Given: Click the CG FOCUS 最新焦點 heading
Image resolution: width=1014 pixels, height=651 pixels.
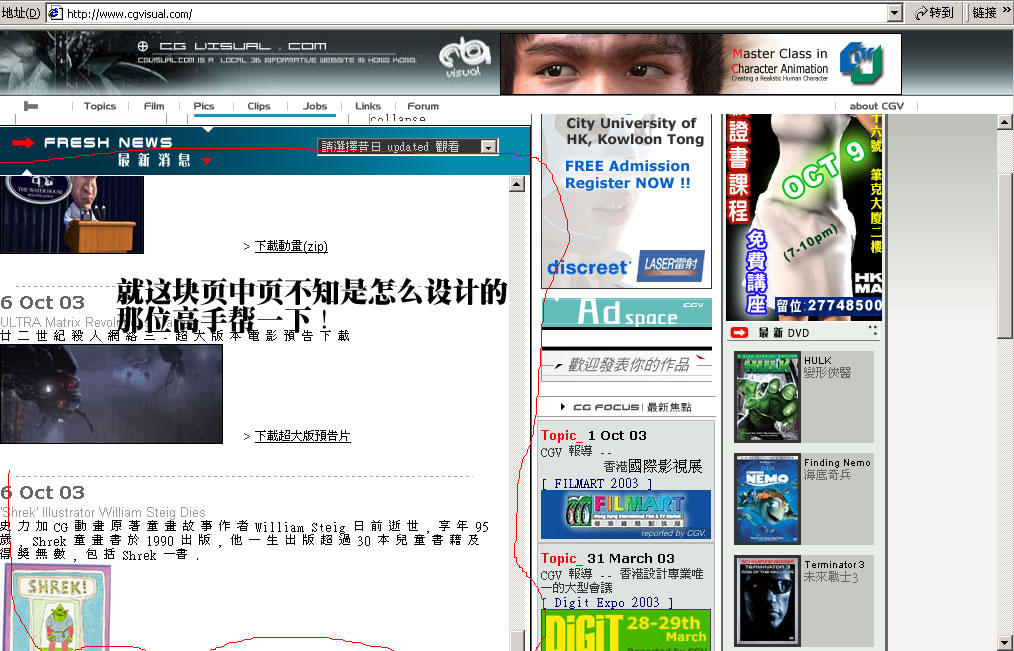Looking at the screenshot, I should (632, 407).
